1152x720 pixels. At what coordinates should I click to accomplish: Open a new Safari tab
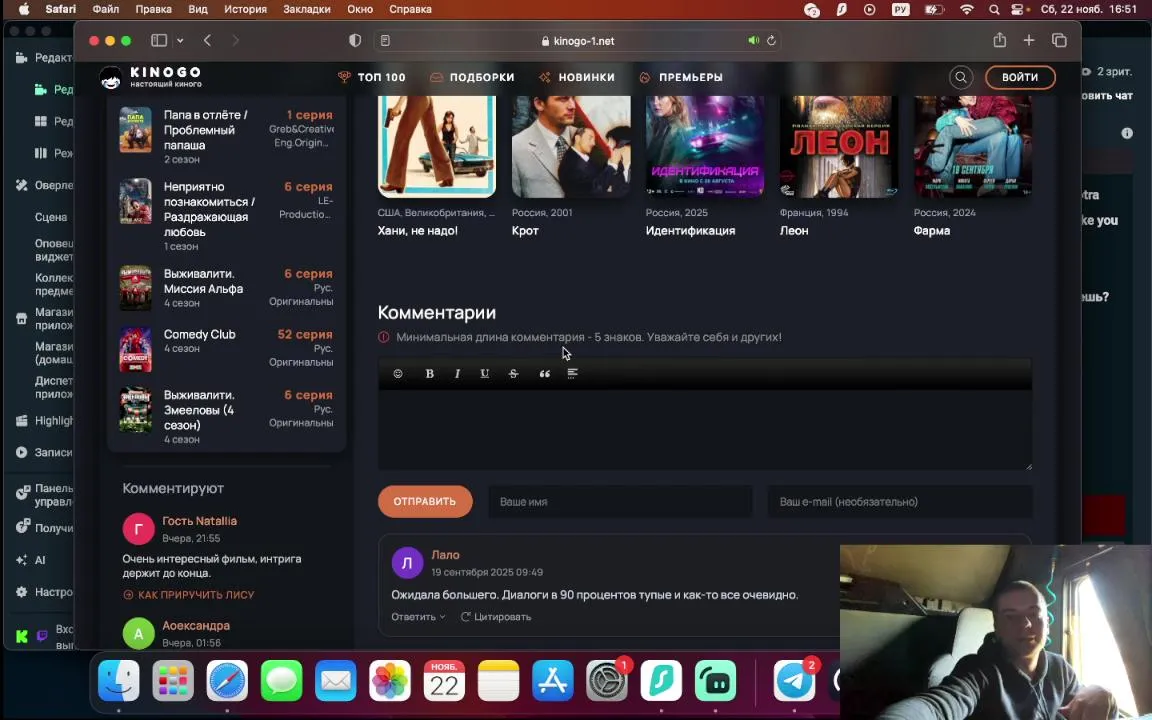click(x=1029, y=40)
